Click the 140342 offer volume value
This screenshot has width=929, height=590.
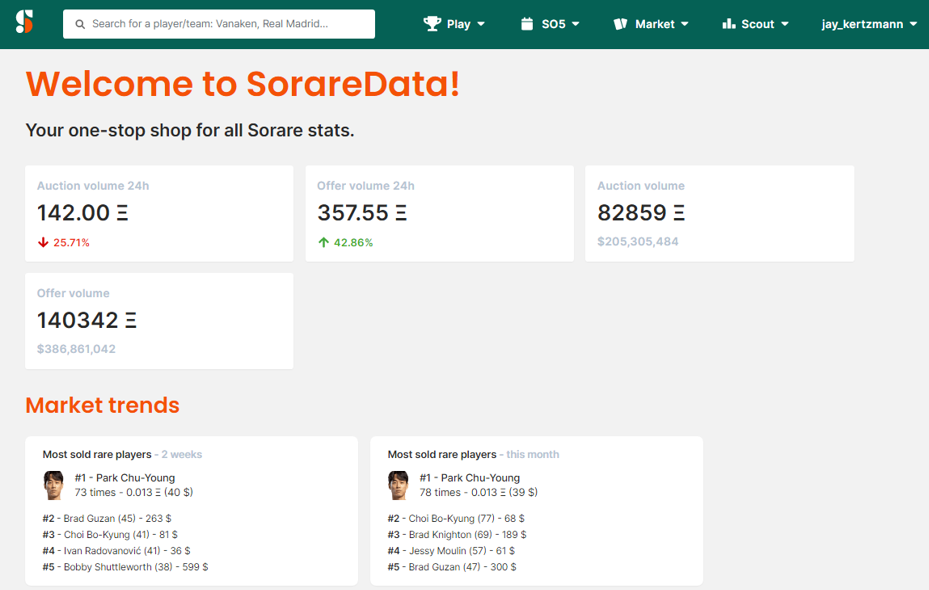pyautogui.click(x=78, y=320)
